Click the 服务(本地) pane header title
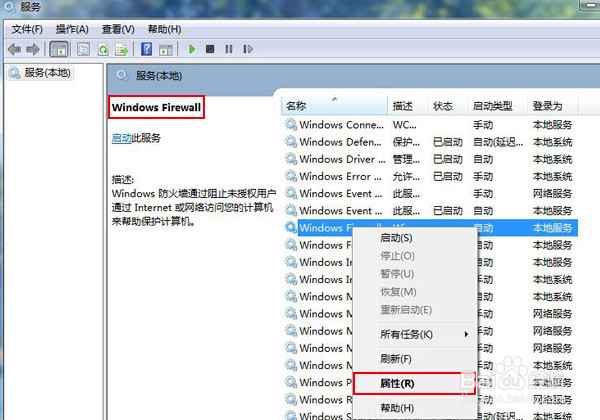The image size is (600, 420). (159, 76)
